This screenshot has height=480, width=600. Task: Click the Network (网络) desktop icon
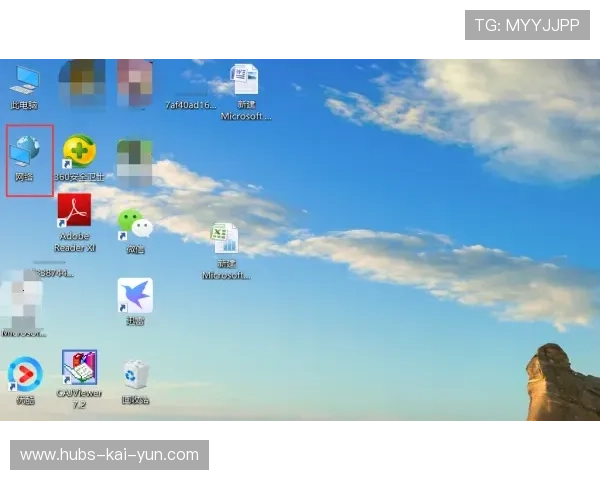click(24, 153)
